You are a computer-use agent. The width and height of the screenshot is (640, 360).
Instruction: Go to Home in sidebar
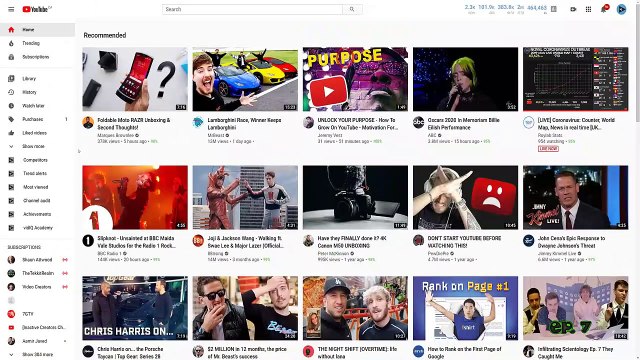[x=37, y=29]
